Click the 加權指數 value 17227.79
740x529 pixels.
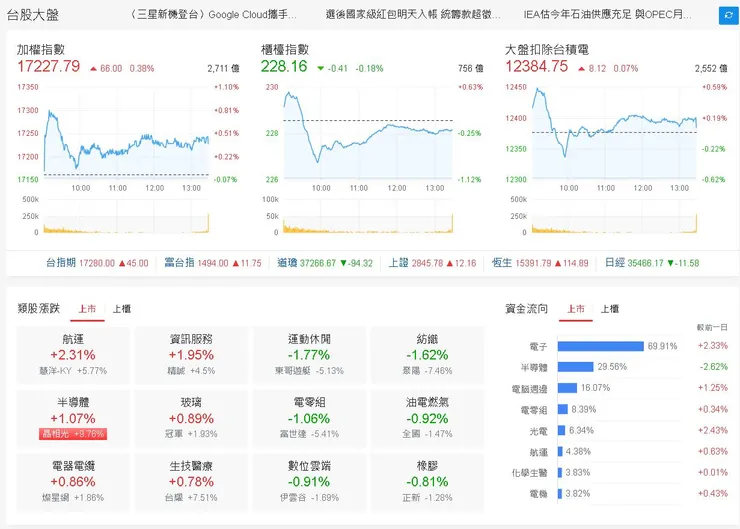pos(49,67)
